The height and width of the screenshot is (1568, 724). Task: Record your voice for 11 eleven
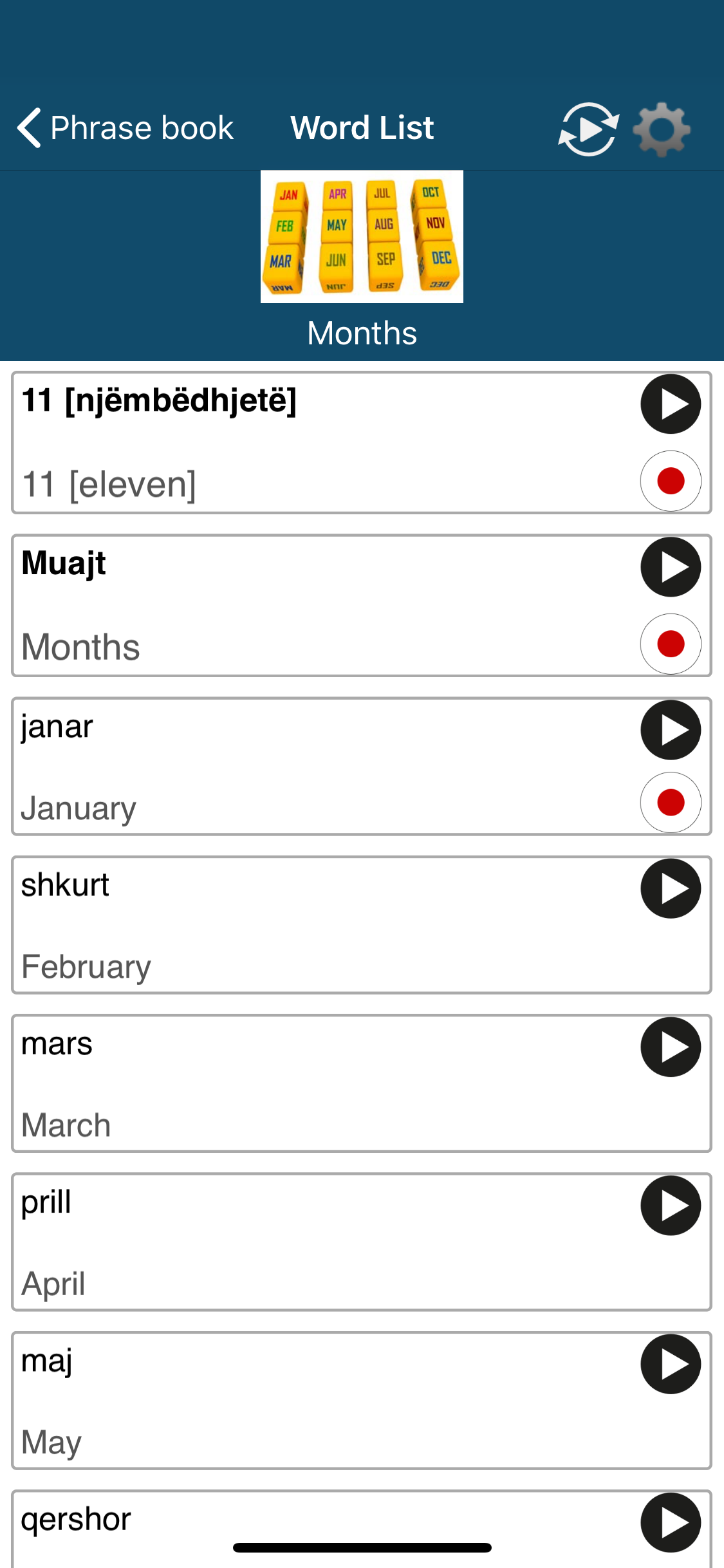pos(671,481)
